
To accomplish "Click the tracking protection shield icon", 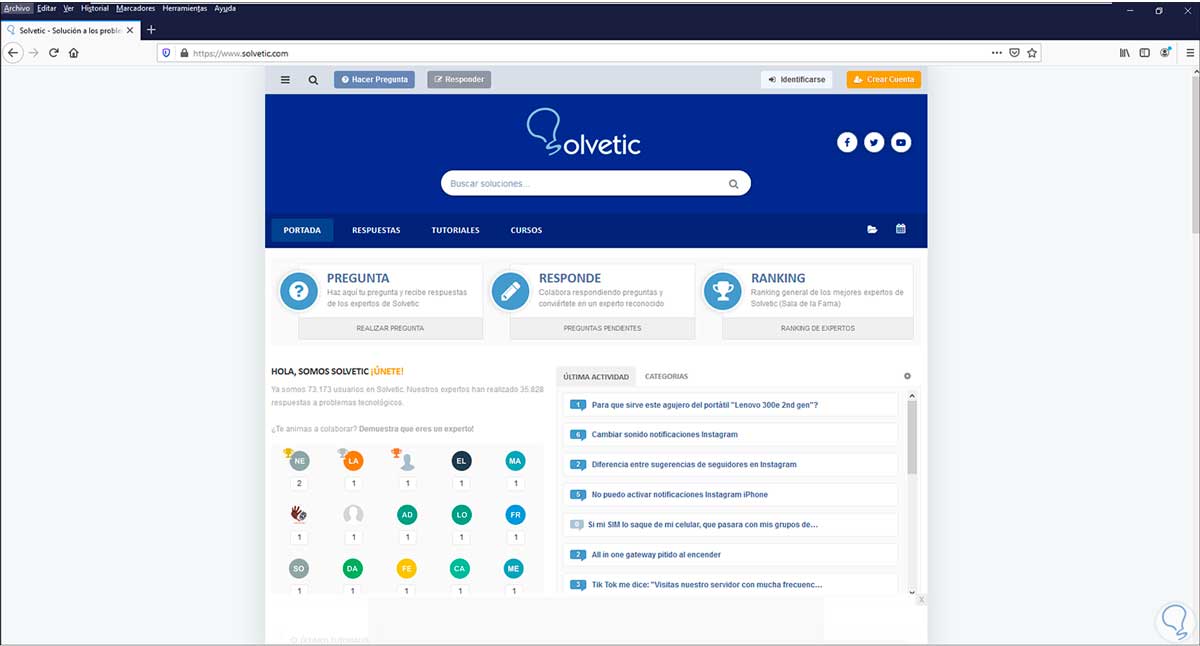I will 166,53.
